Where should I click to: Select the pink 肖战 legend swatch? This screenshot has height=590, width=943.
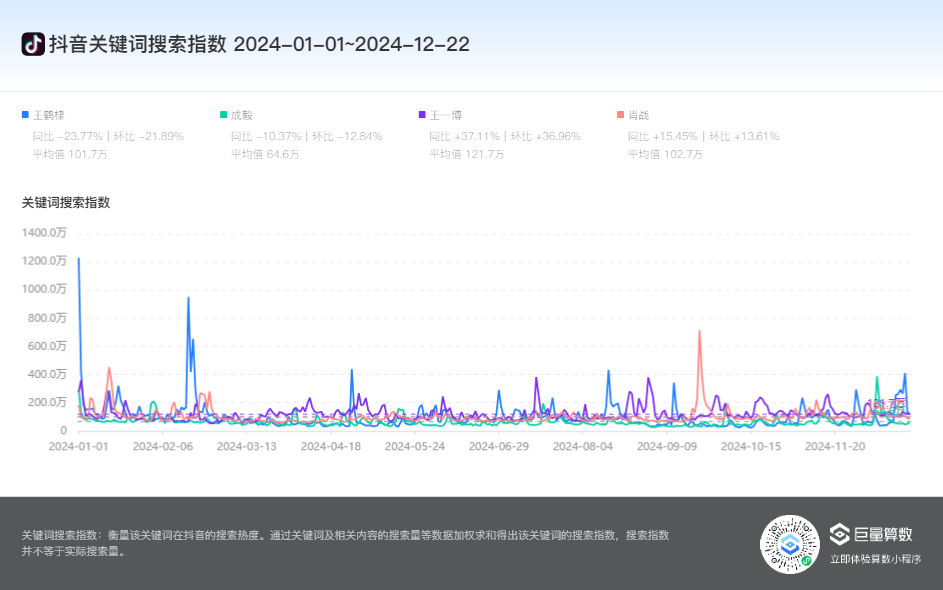click(x=621, y=114)
